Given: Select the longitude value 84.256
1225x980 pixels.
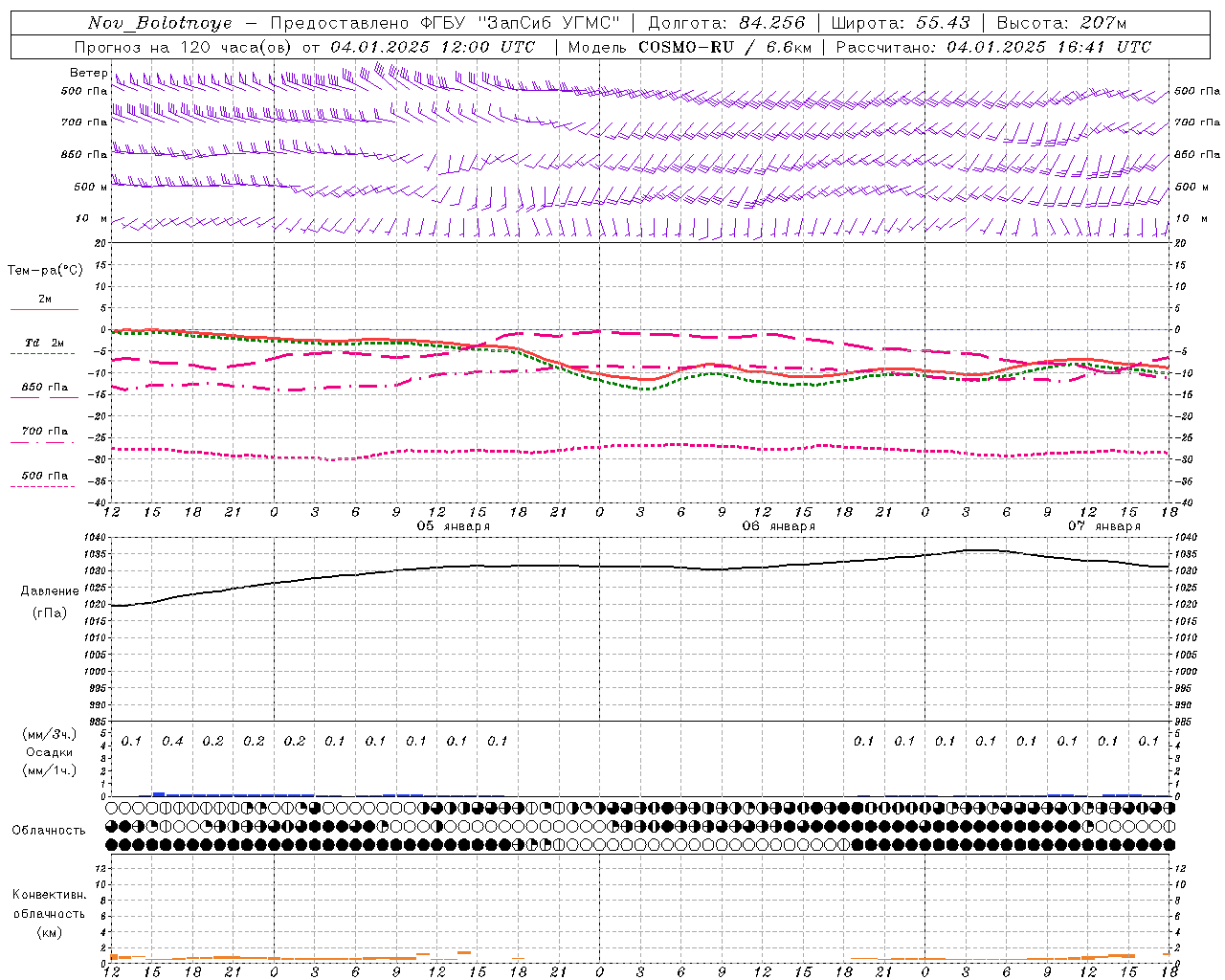Looking at the screenshot, I should pyautogui.click(x=772, y=23).
